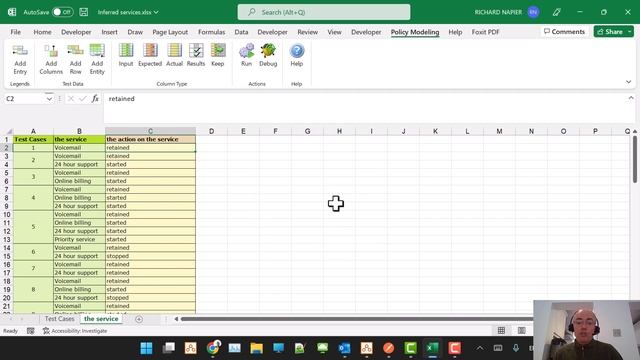Select column C header
This screenshot has width=640, height=360.
151,131
